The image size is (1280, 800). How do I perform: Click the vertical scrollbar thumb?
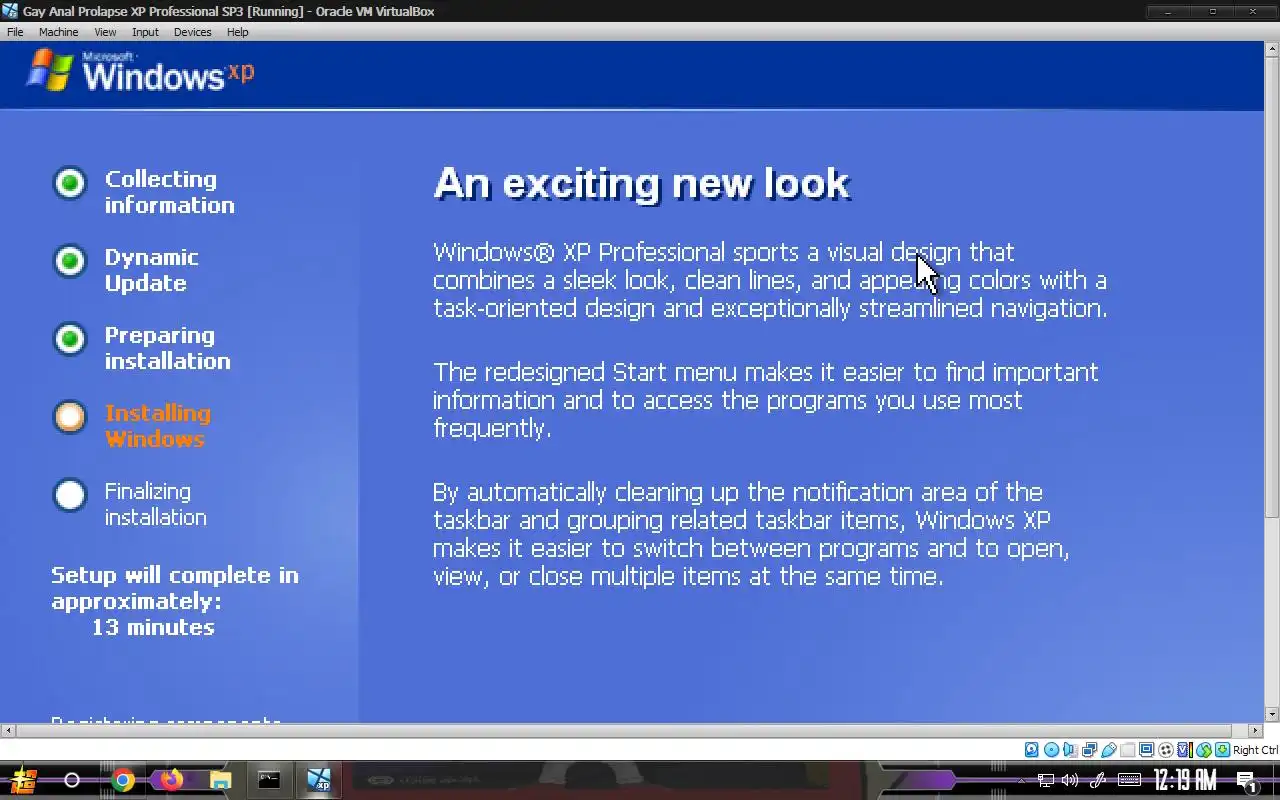pos(1272,287)
